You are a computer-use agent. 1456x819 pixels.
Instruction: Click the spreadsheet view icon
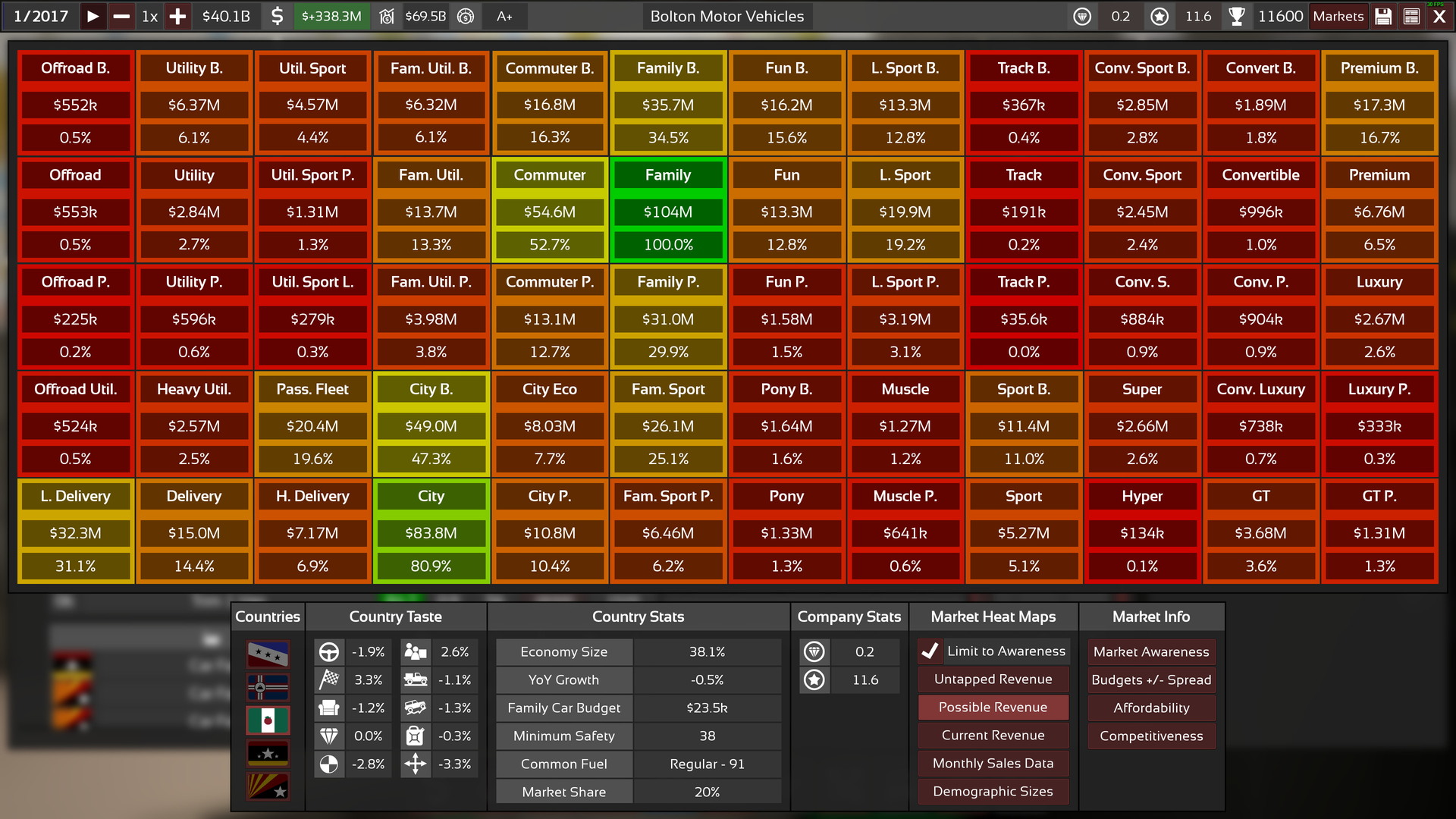1413,16
